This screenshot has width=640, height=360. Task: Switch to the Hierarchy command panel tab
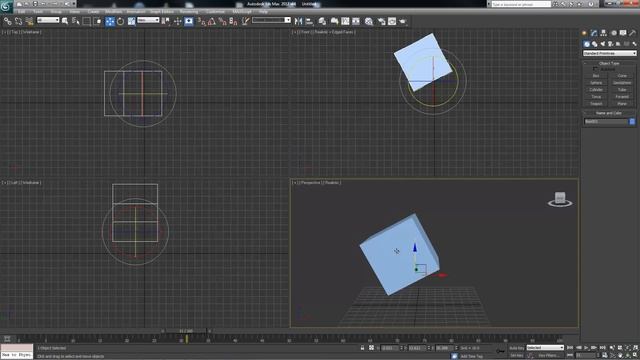pos(603,33)
